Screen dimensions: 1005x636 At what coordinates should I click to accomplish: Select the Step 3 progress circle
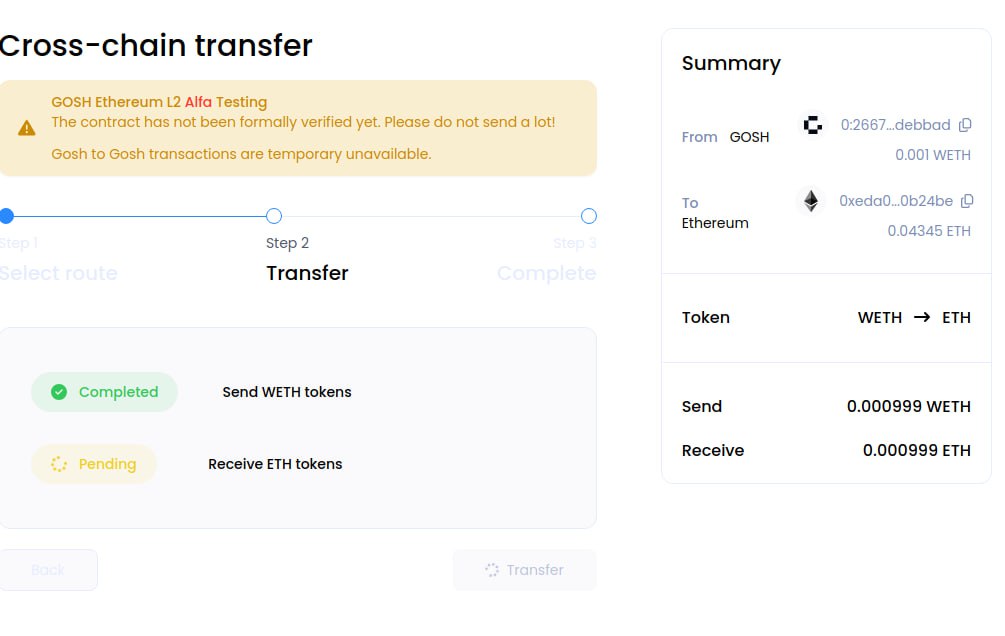[589, 216]
